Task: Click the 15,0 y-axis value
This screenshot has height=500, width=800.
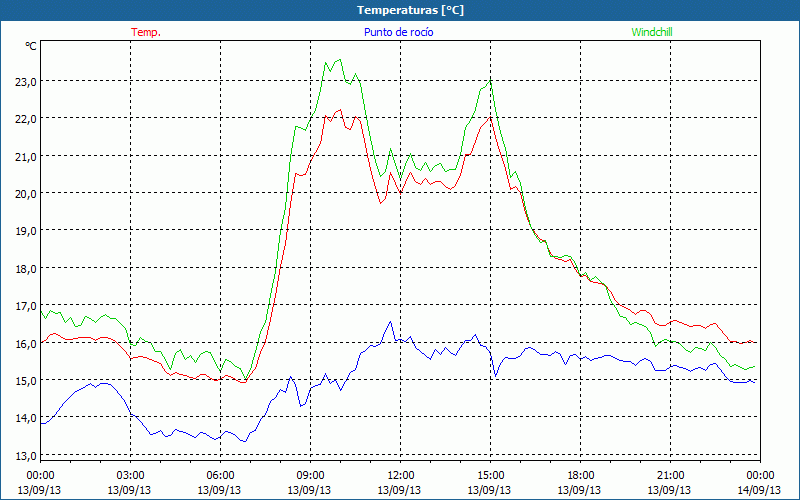Action: click(26, 381)
